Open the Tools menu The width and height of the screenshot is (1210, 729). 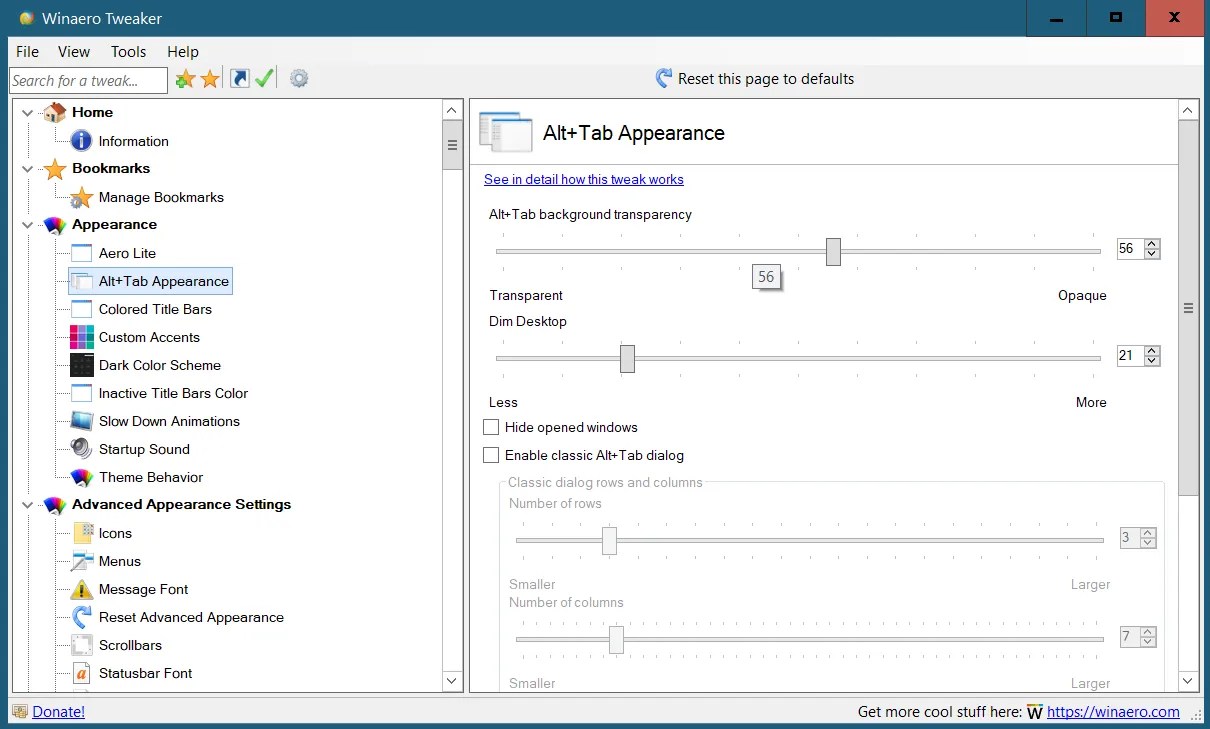129,51
